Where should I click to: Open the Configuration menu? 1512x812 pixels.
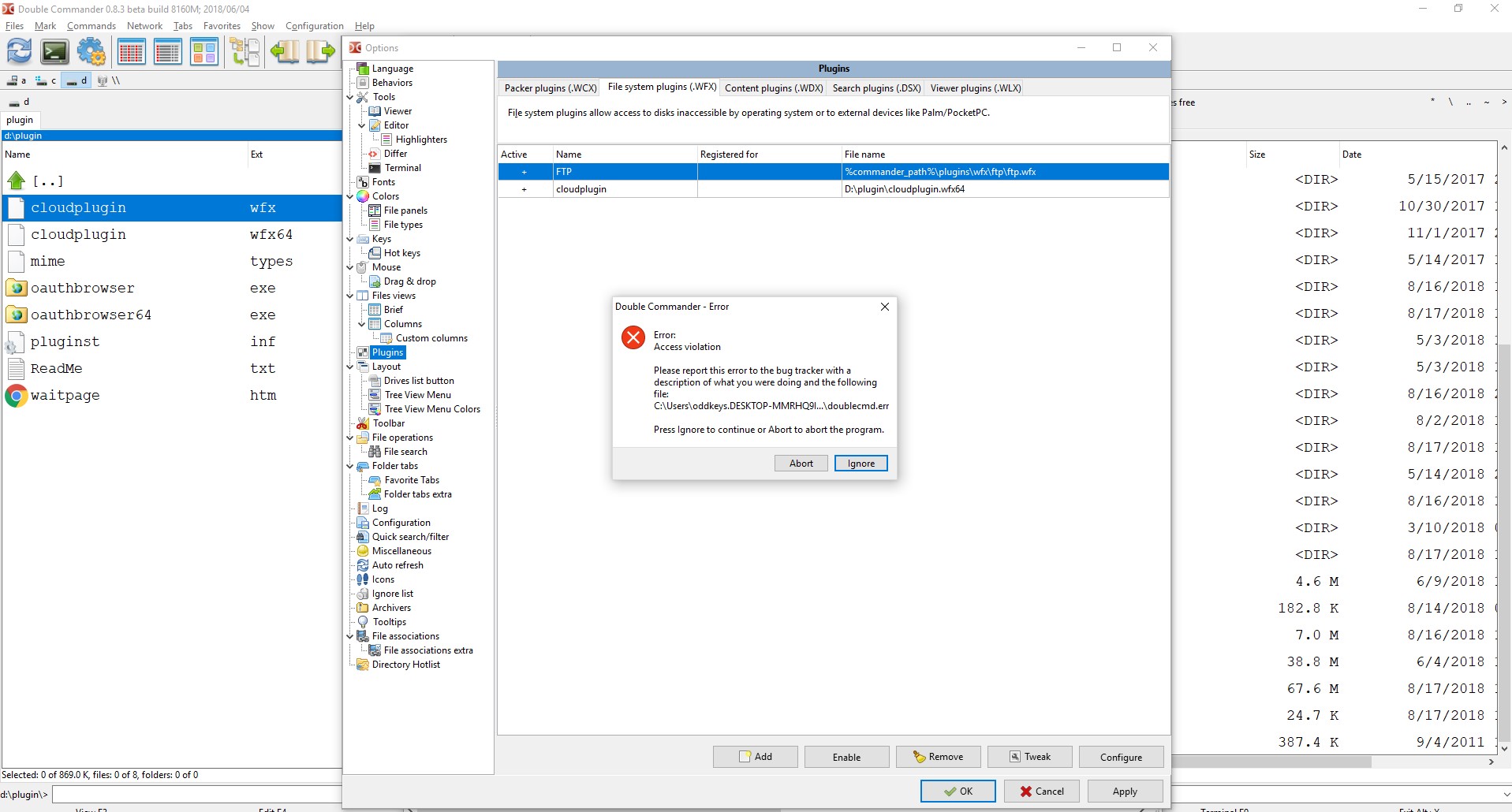point(314,26)
